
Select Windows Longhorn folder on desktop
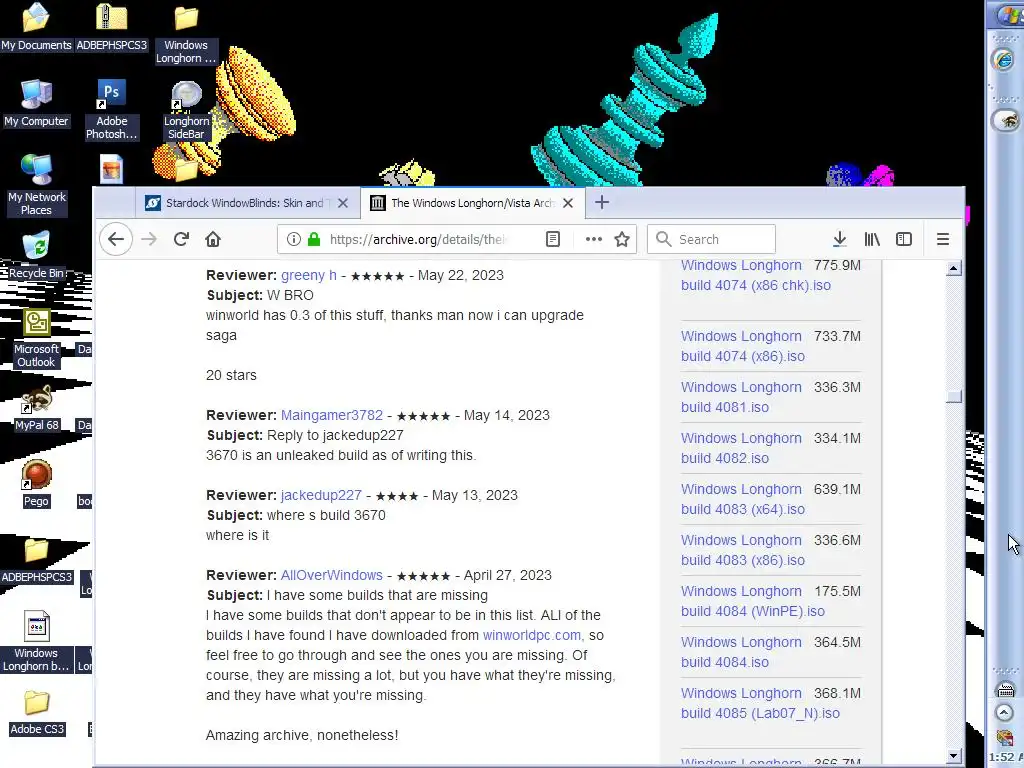point(186,34)
